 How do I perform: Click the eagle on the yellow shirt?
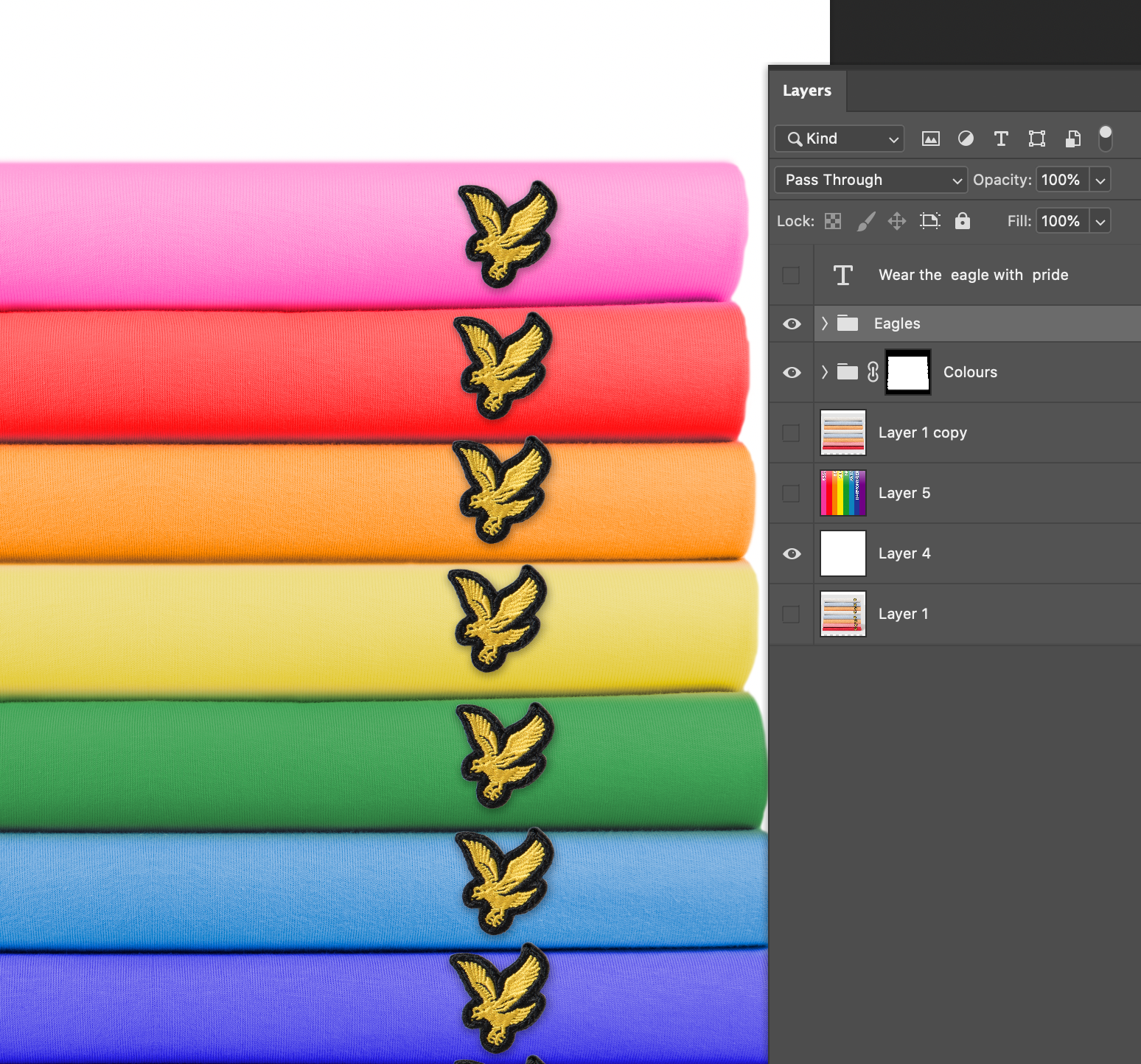click(498, 618)
